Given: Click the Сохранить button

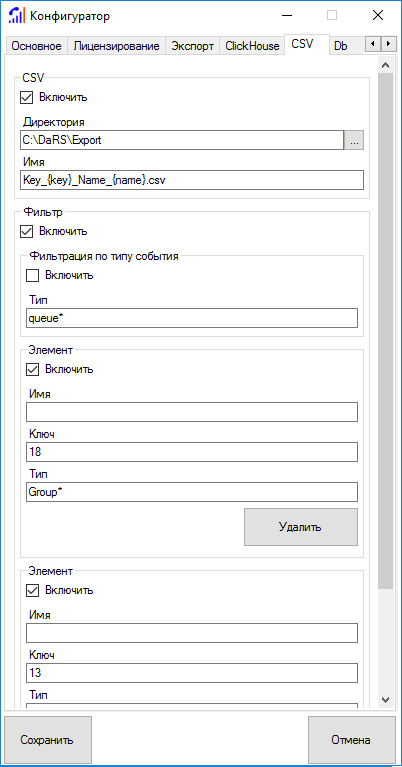Looking at the screenshot, I should point(47,740).
